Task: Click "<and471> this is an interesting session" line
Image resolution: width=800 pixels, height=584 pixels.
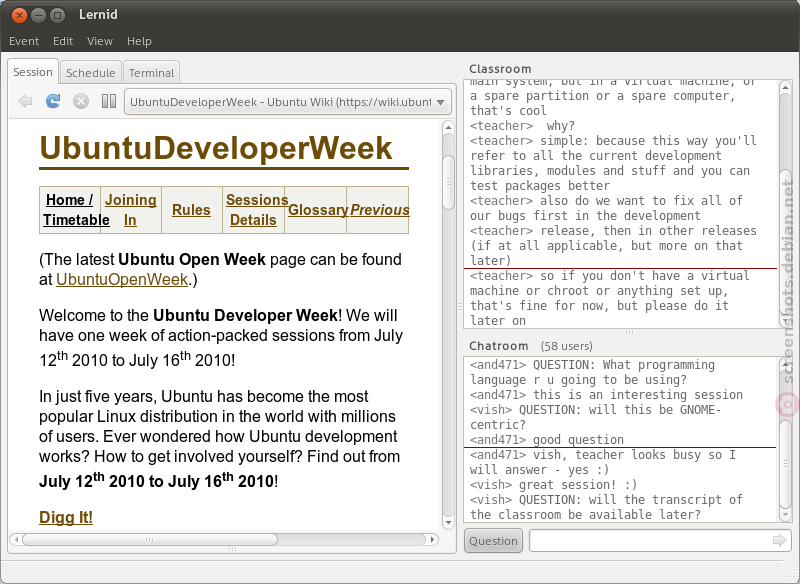Action: click(x=606, y=395)
